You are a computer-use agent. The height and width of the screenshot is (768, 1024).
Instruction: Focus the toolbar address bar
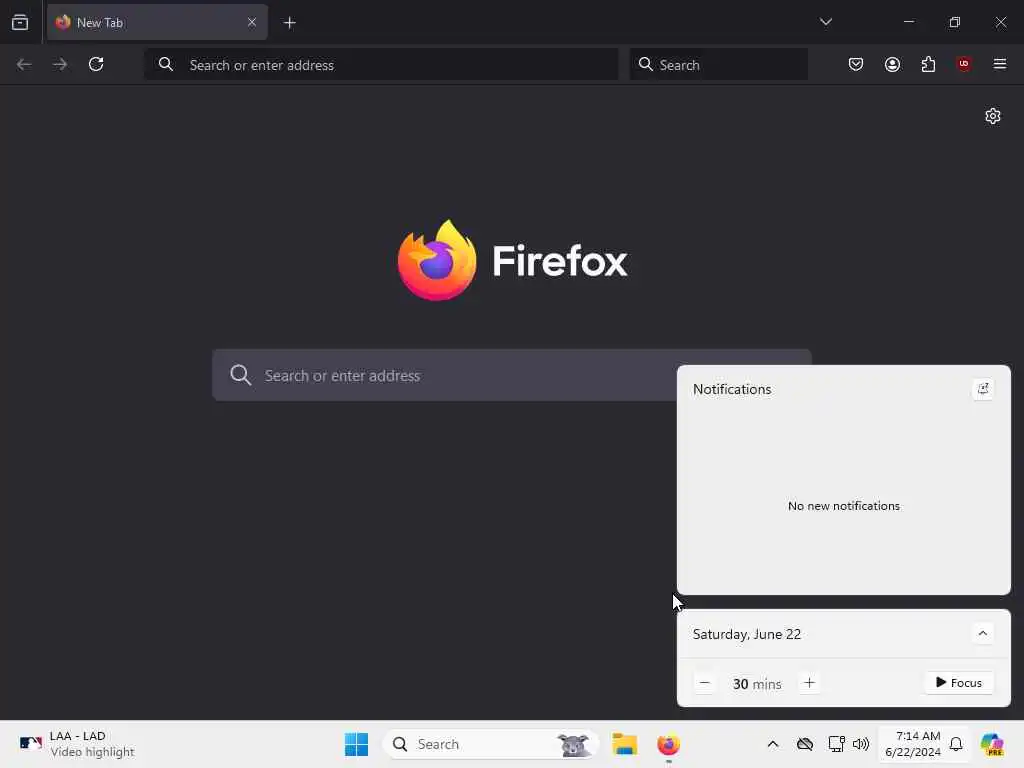381,64
